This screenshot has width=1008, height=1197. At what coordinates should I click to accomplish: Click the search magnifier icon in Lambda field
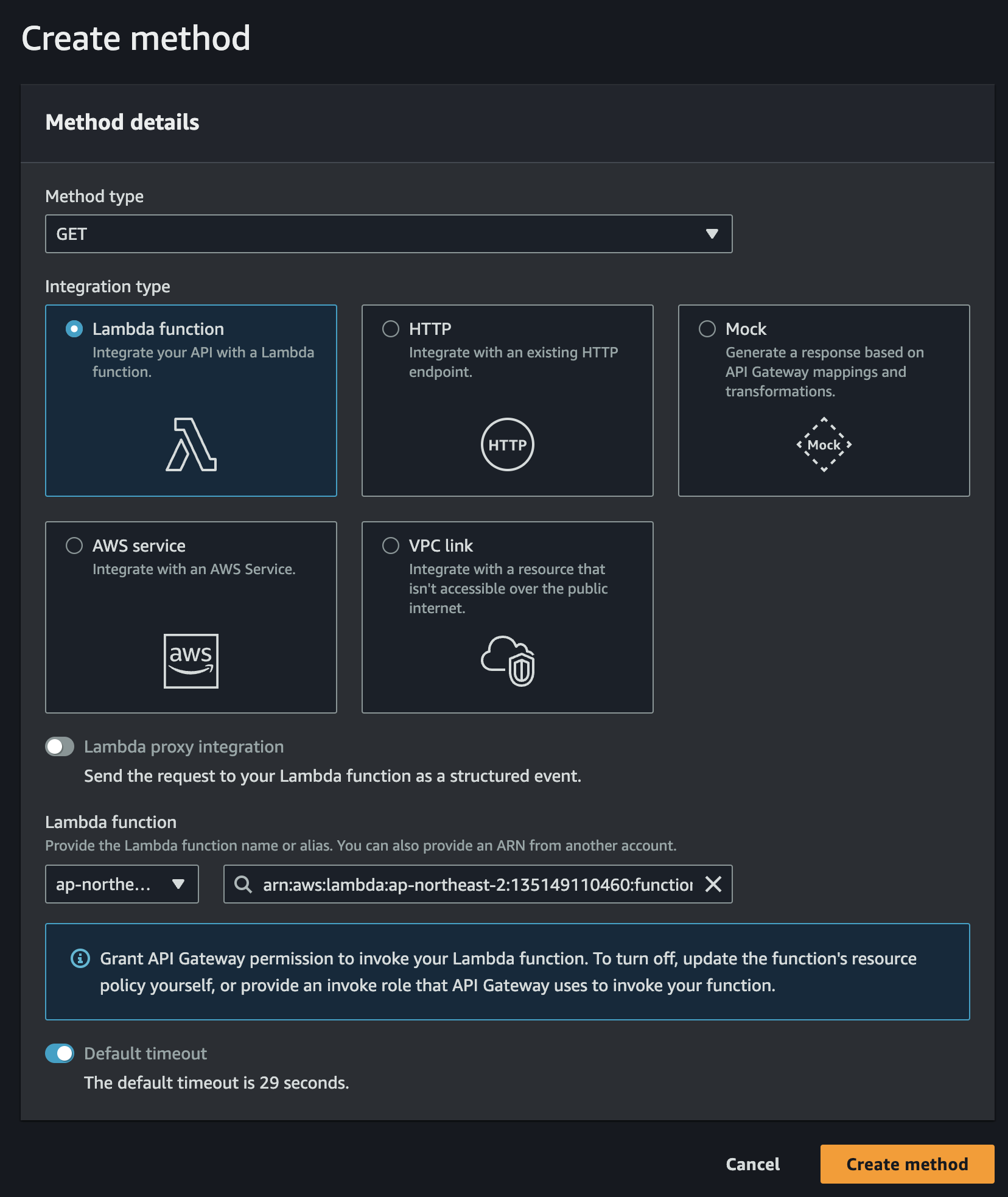pos(243,884)
